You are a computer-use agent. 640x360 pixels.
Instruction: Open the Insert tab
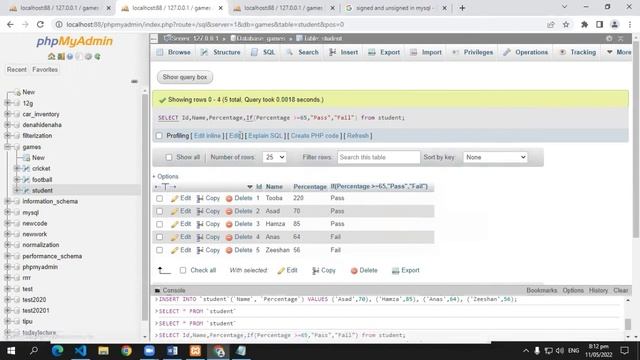pyautogui.click(x=344, y=52)
